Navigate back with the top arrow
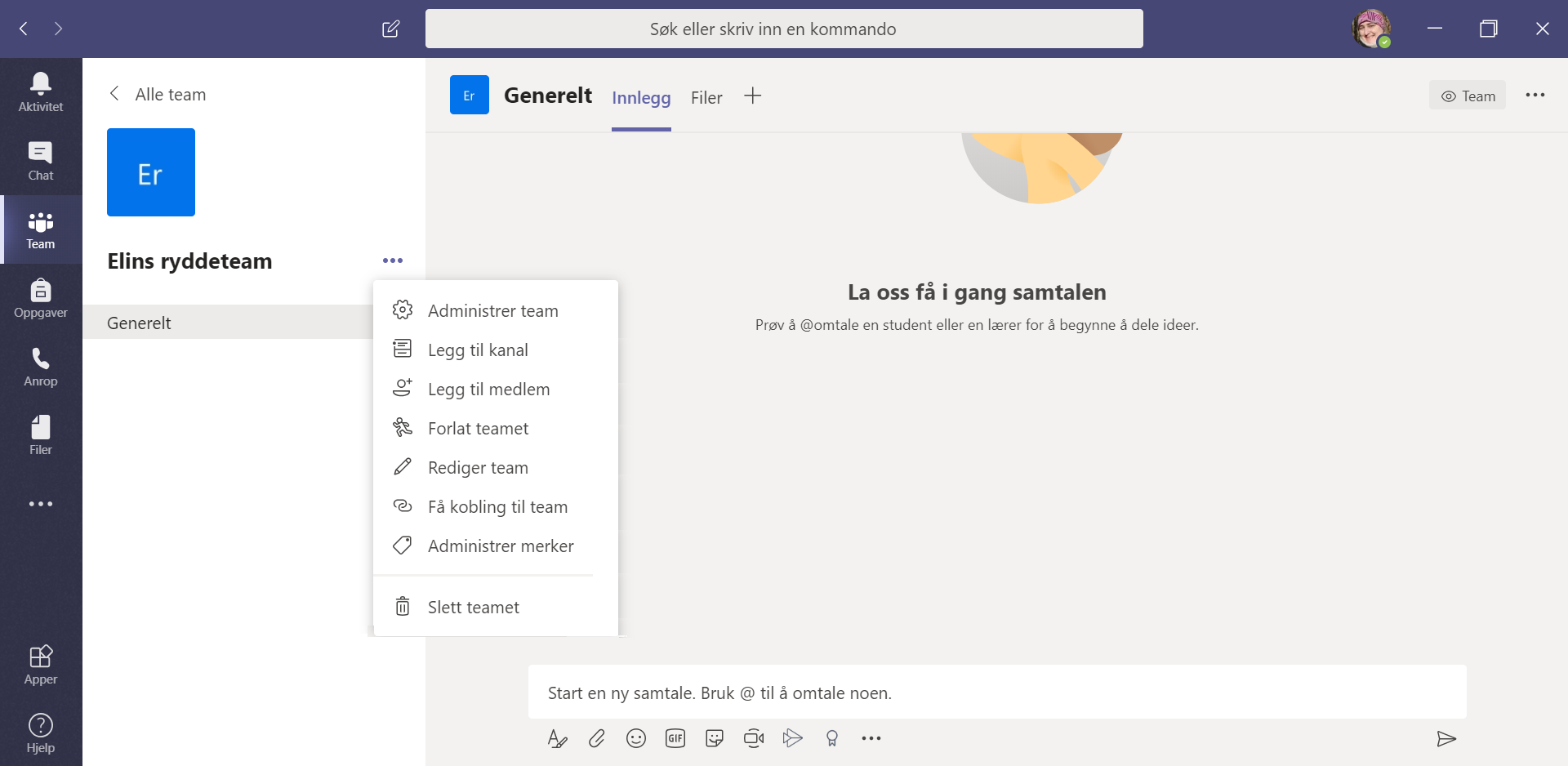This screenshot has width=1568, height=766. pyautogui.click(x=24, y=29)
